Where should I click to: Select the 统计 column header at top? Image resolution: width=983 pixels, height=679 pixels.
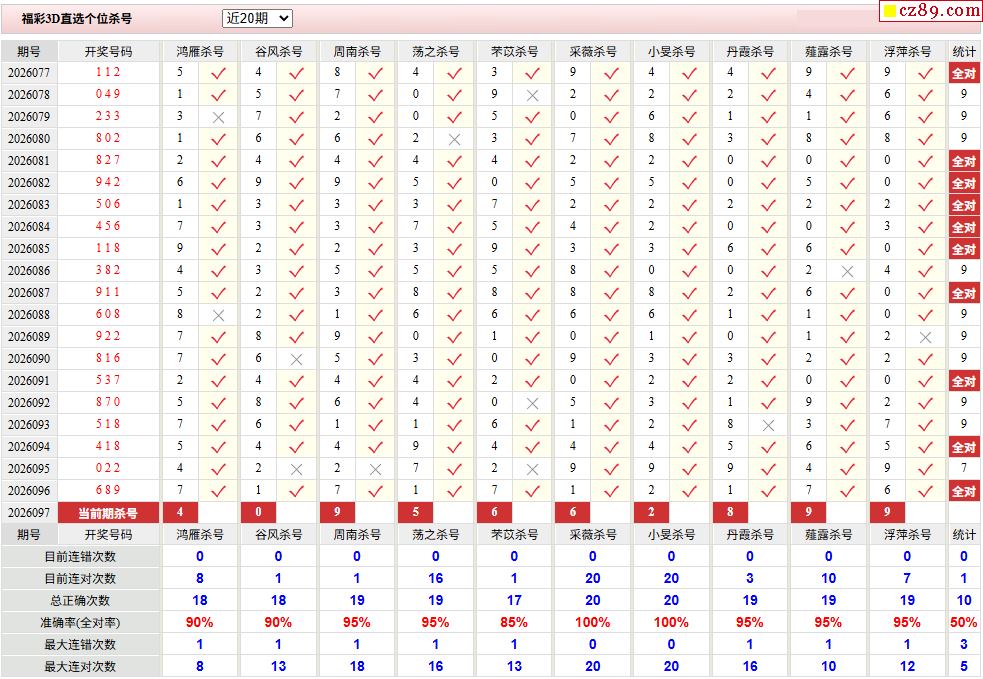[x=964, y=51]
